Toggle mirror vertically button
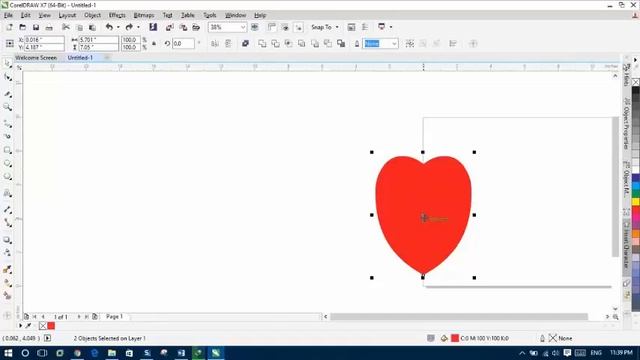The height and width of the screenshot is (360, 640). click(x=228, y=44)
